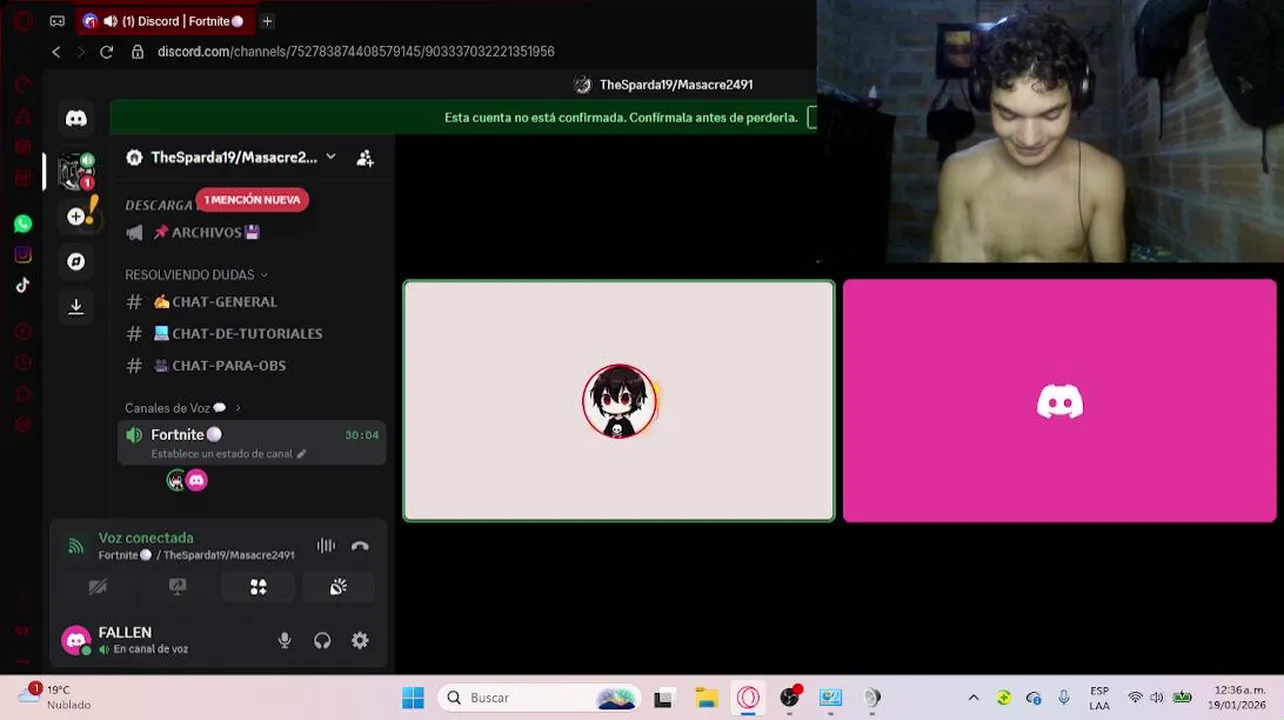Open Discord direct messages home icon
1284x720 pixels.
click(x=76, y=118)
